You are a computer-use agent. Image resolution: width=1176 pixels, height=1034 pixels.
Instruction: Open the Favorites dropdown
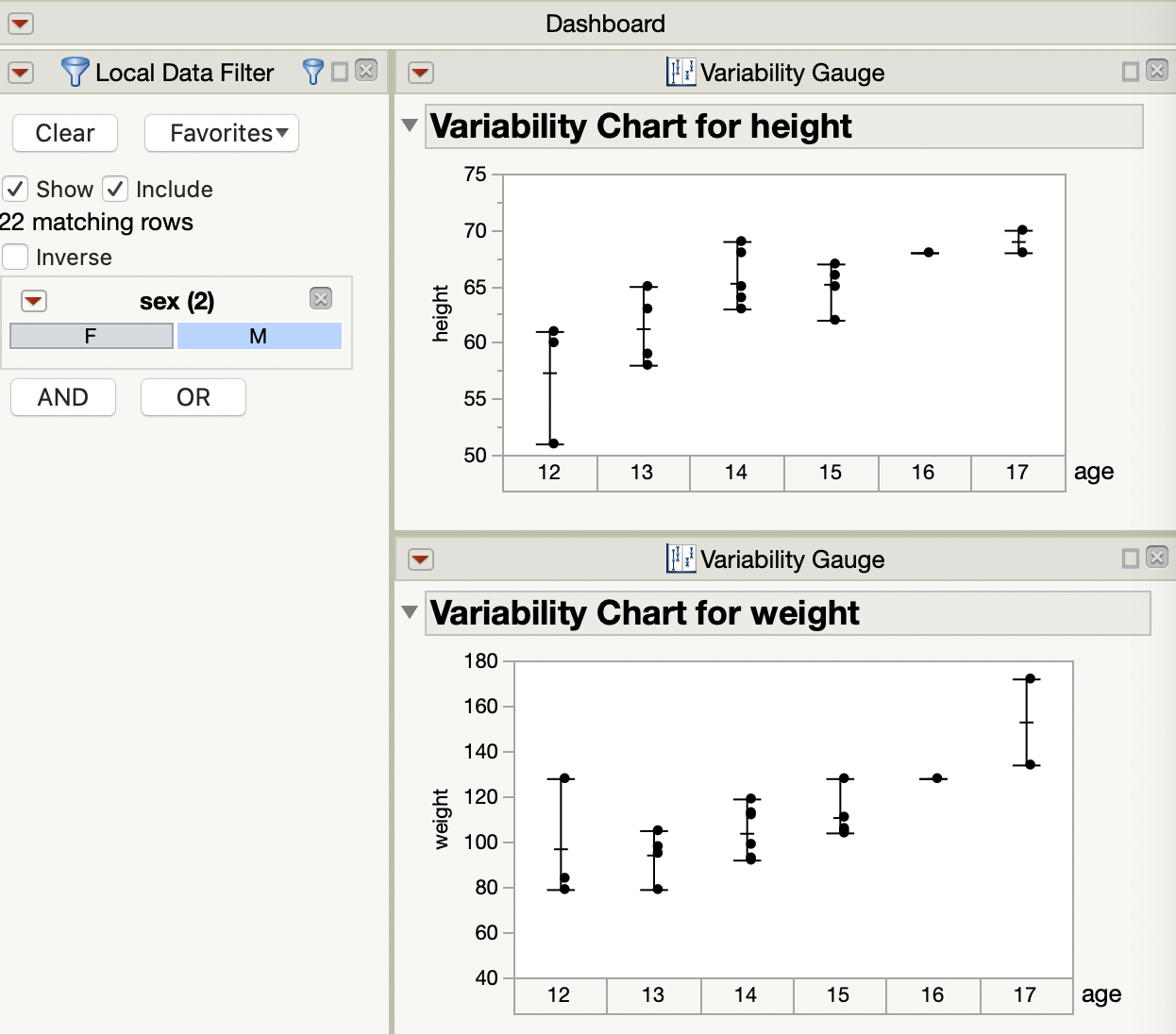tap(222, 133)
